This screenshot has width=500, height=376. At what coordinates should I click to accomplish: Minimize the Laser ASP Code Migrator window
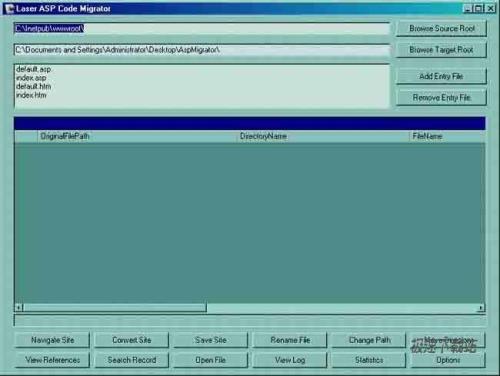click(468, 9)
